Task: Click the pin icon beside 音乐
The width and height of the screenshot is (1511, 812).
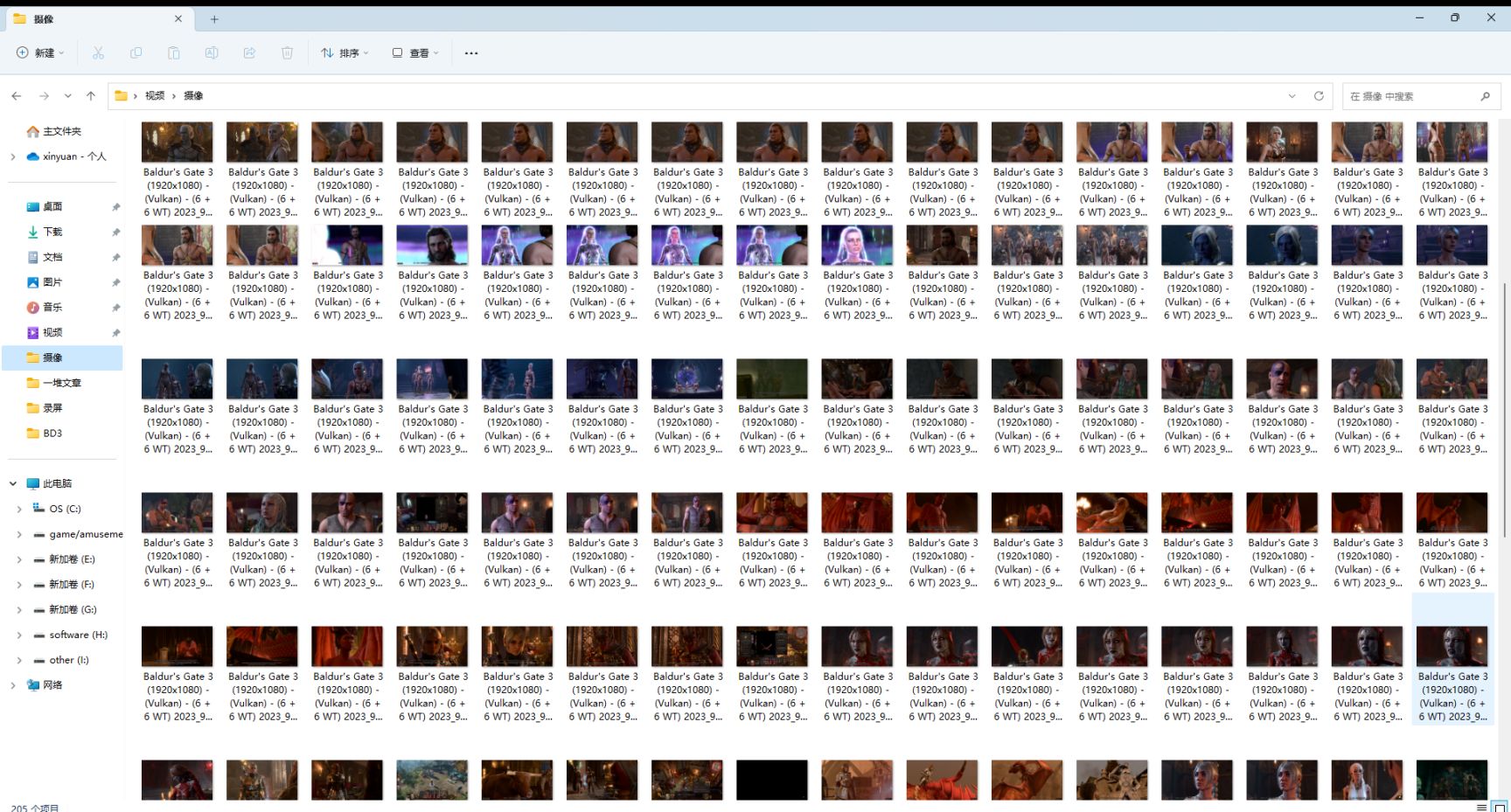Action: (115, 308)
